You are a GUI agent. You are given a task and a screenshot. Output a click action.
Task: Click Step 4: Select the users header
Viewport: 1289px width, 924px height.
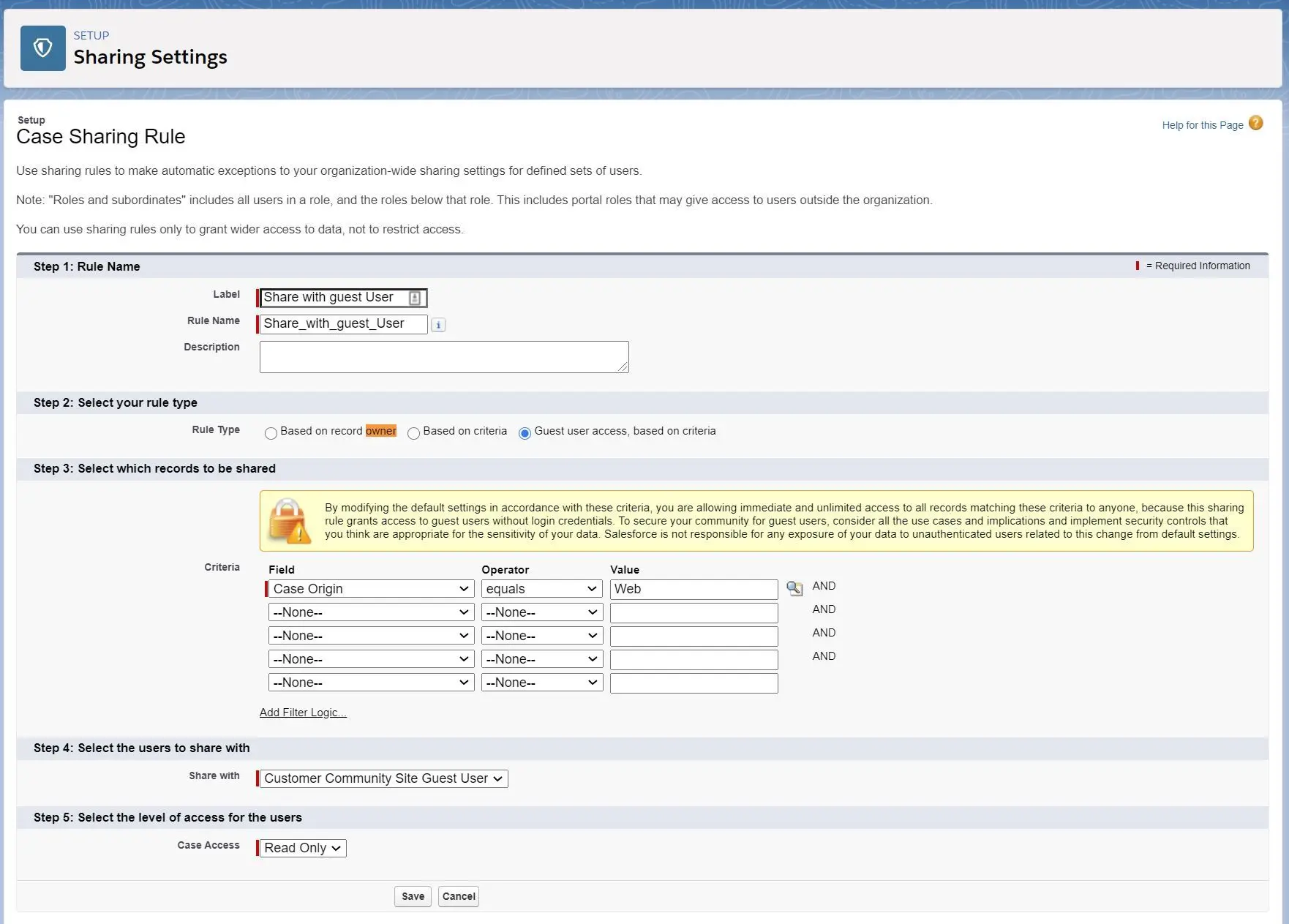click(x=142, y=748)
